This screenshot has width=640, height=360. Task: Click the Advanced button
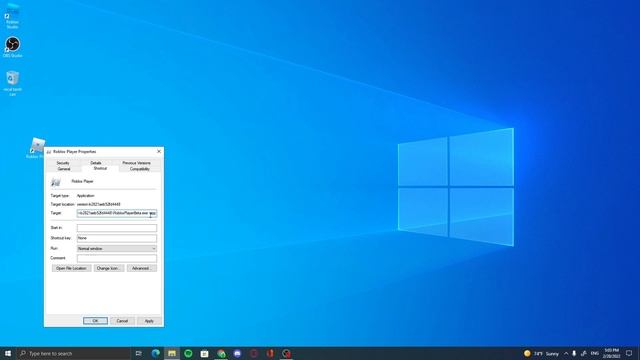[142, 269]
